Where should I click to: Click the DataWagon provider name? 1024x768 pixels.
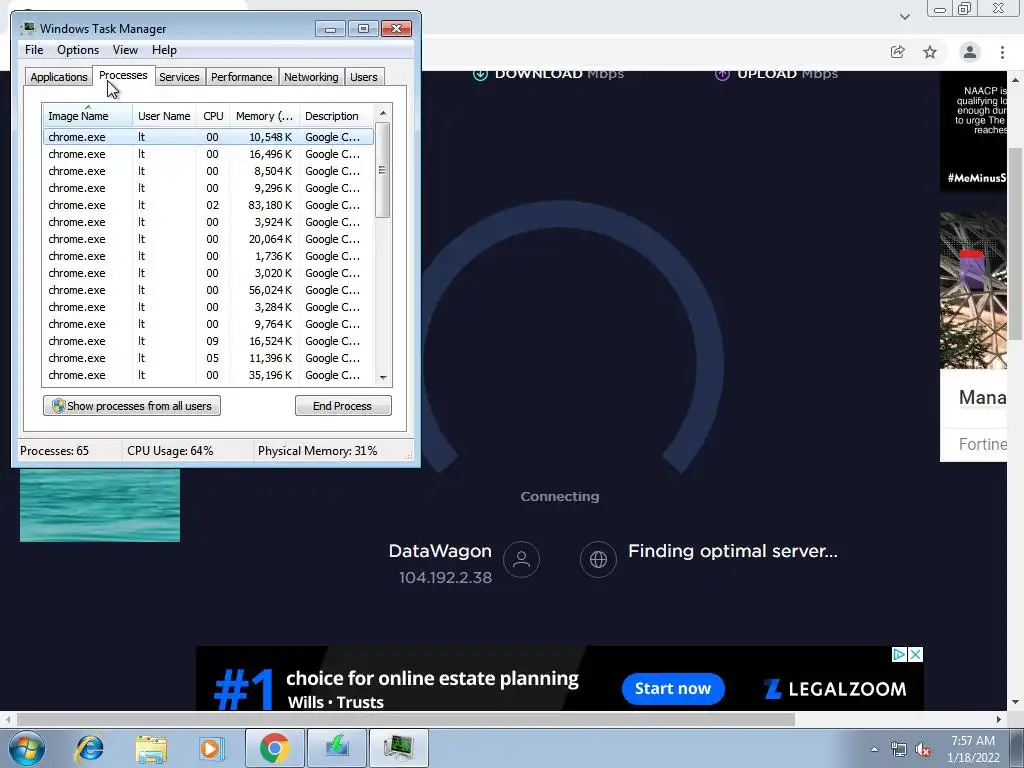(440, 551)
